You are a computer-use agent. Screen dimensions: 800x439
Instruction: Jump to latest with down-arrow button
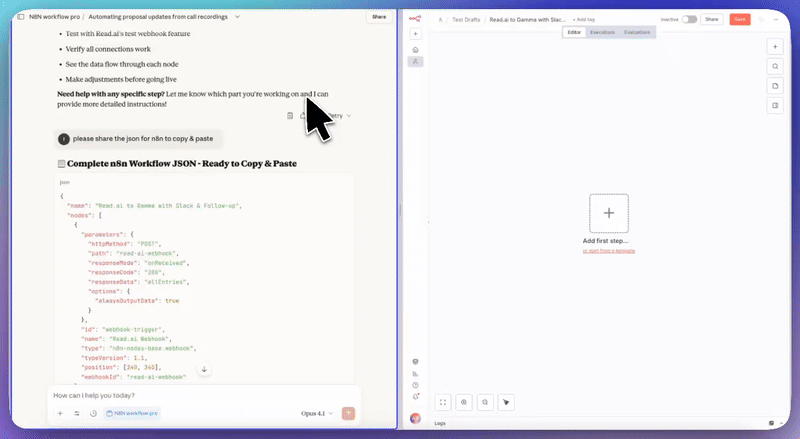click(x=204, y=369)
